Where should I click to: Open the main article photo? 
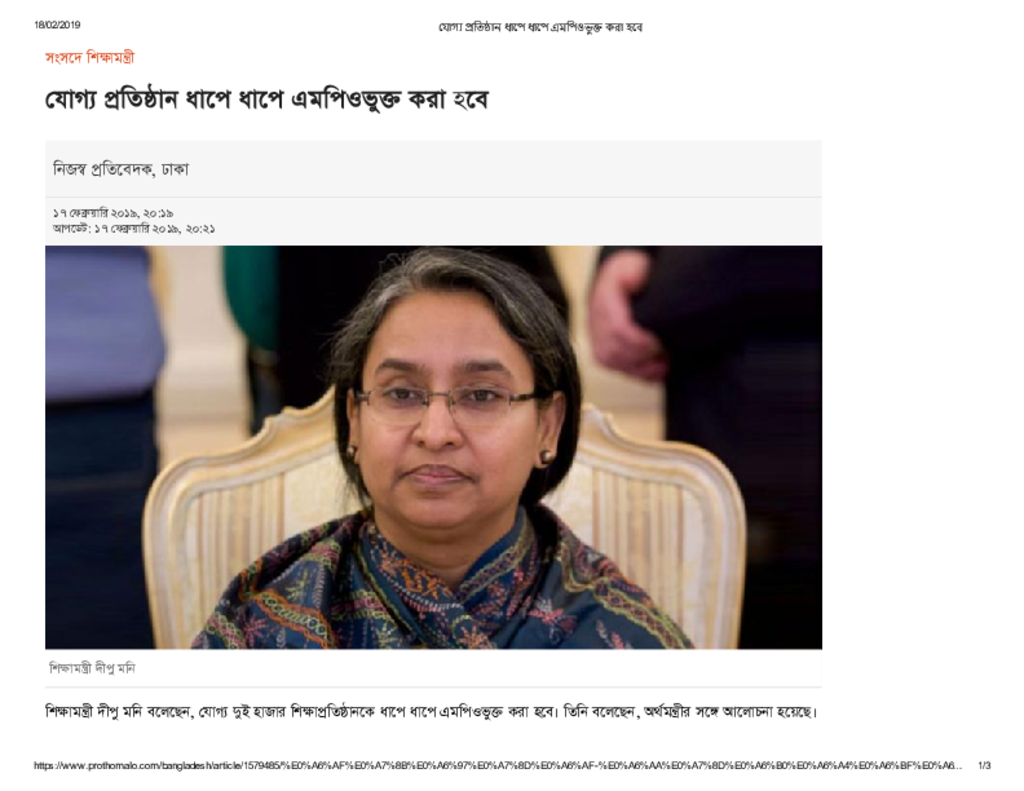[433, 447]
